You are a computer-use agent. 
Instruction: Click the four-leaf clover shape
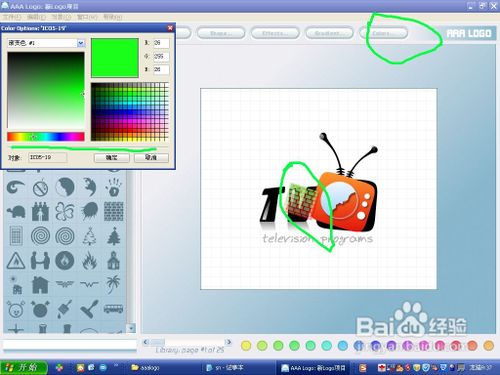click(x=64, y=212)
